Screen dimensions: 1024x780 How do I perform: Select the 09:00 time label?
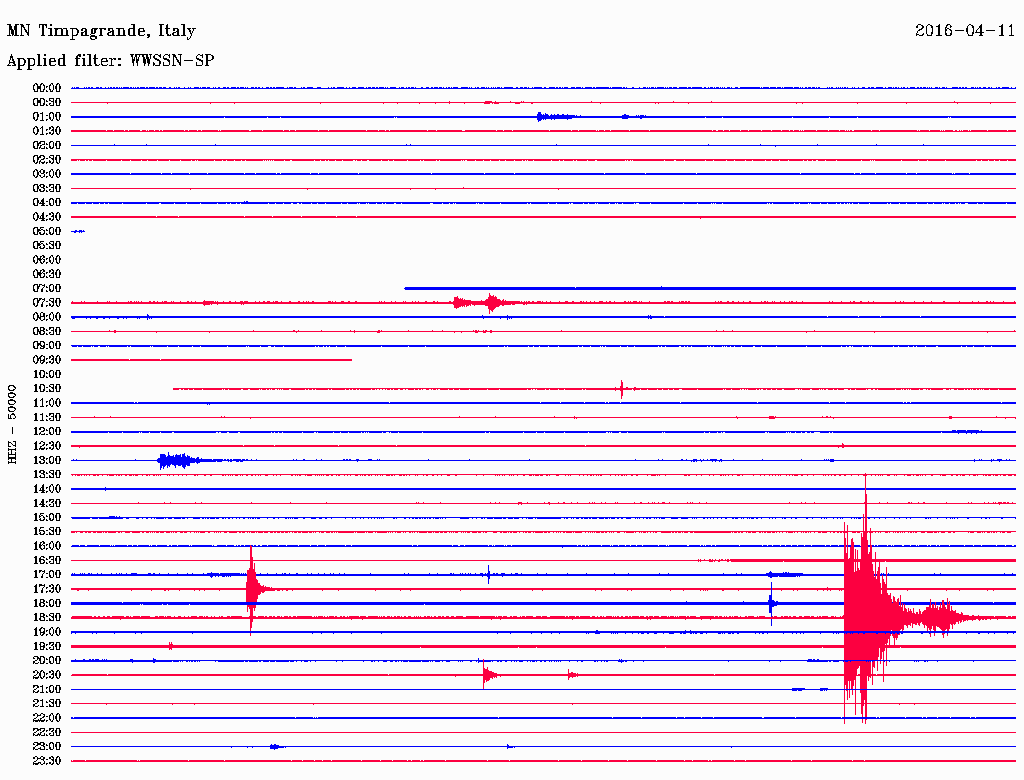tap(47, 346)
